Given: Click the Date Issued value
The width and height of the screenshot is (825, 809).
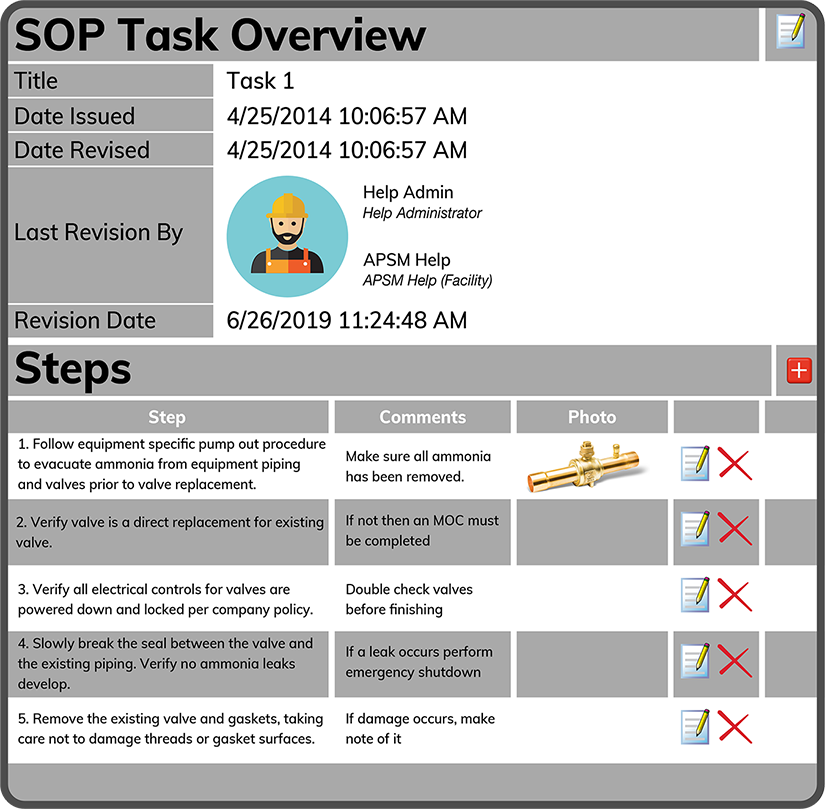Looking at the screenshot, I should tap(347, 116).
